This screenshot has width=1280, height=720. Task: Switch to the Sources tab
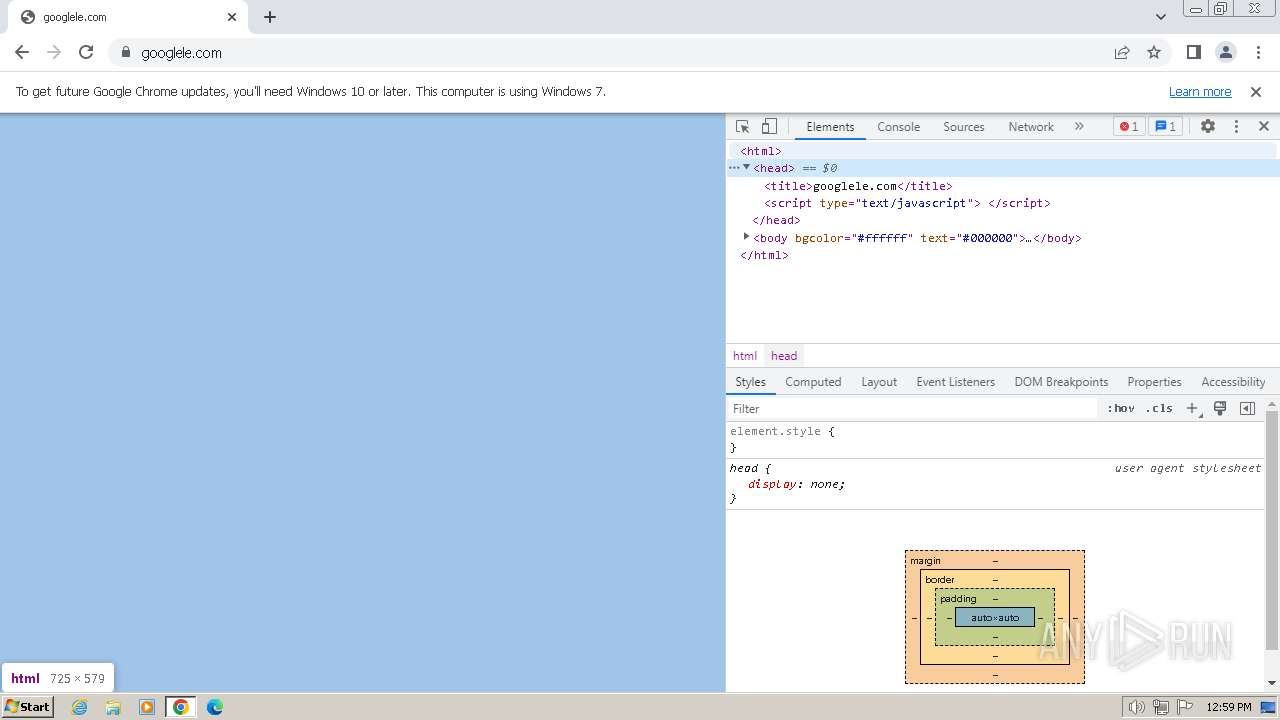964,127
